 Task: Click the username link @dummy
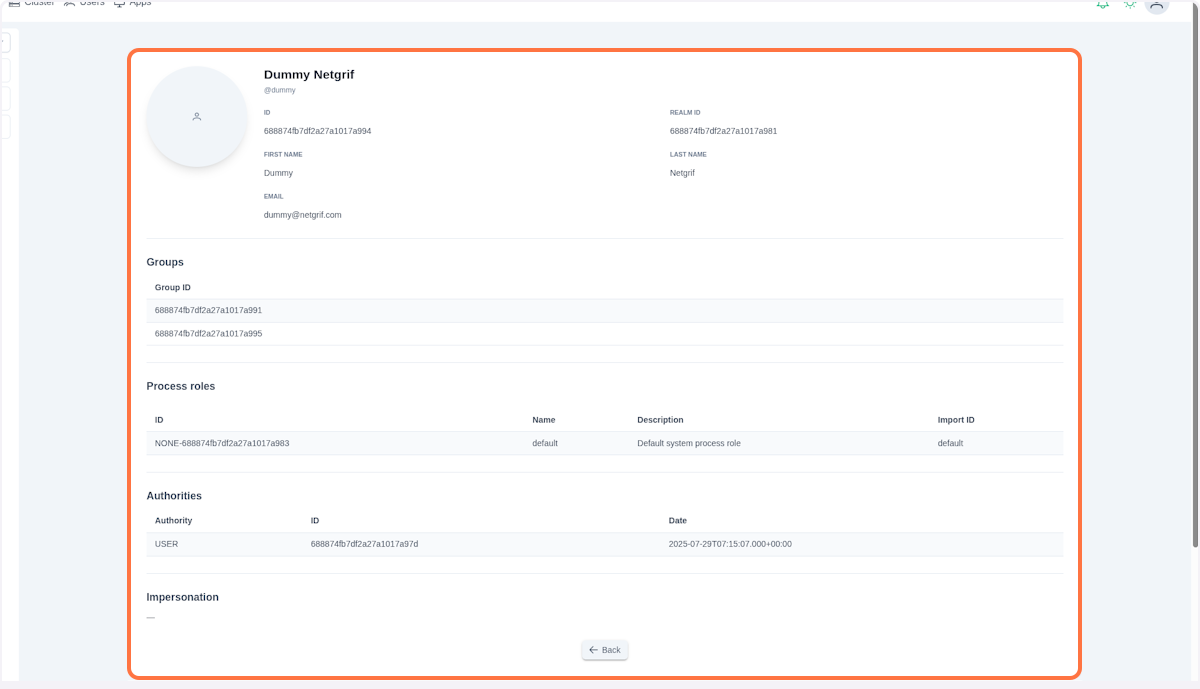tap(279, 90)
